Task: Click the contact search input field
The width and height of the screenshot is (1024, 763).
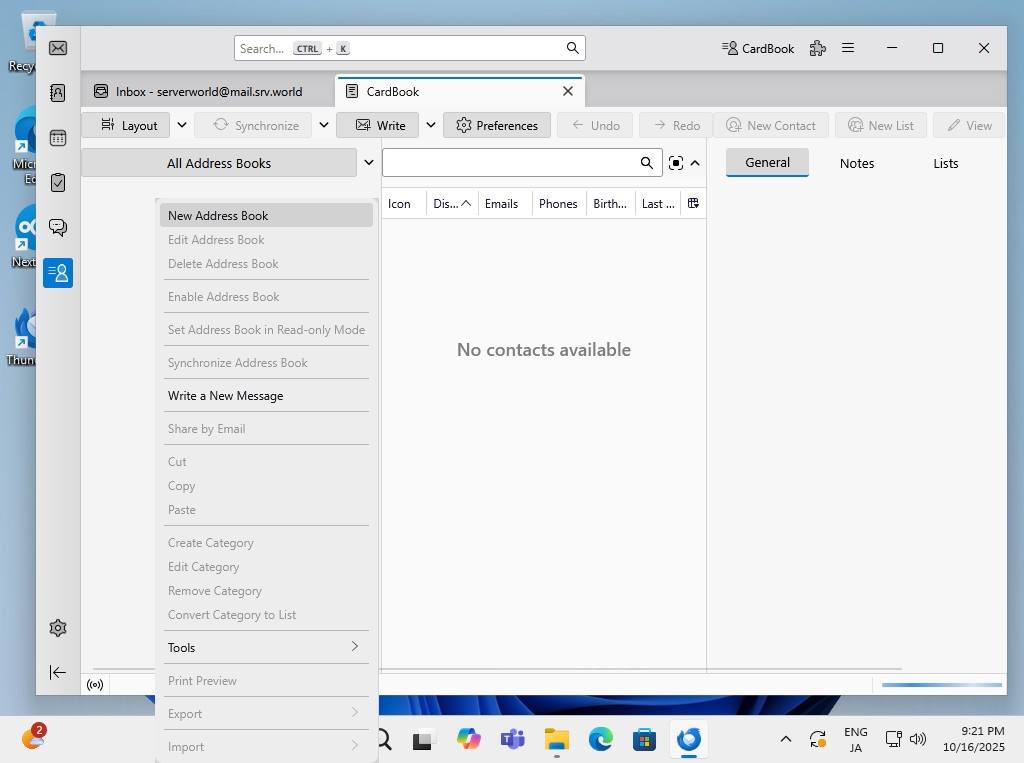Action: pyautogui.click(x=510, y=163)
